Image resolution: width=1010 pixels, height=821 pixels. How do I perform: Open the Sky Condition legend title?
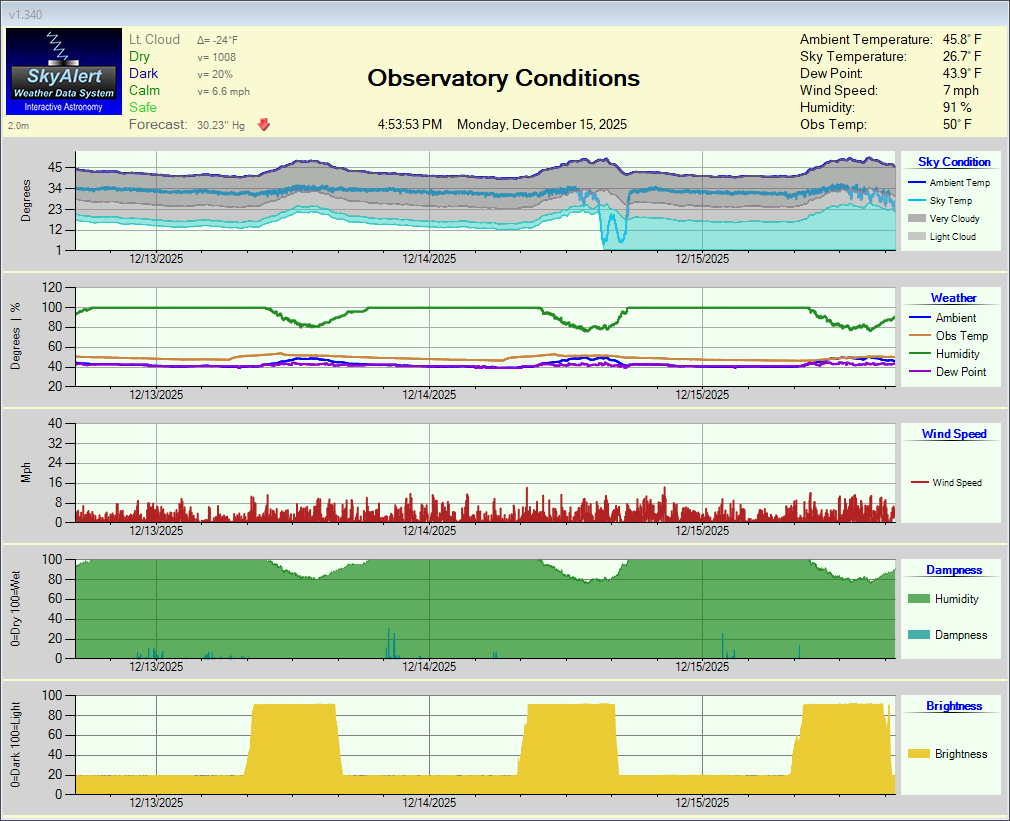coord(954,162)
